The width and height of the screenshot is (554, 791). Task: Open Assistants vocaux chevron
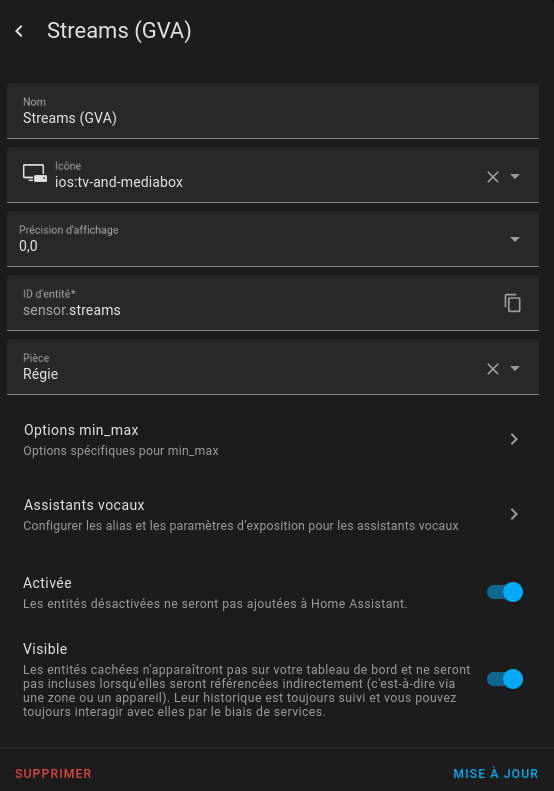pos(514,514)
